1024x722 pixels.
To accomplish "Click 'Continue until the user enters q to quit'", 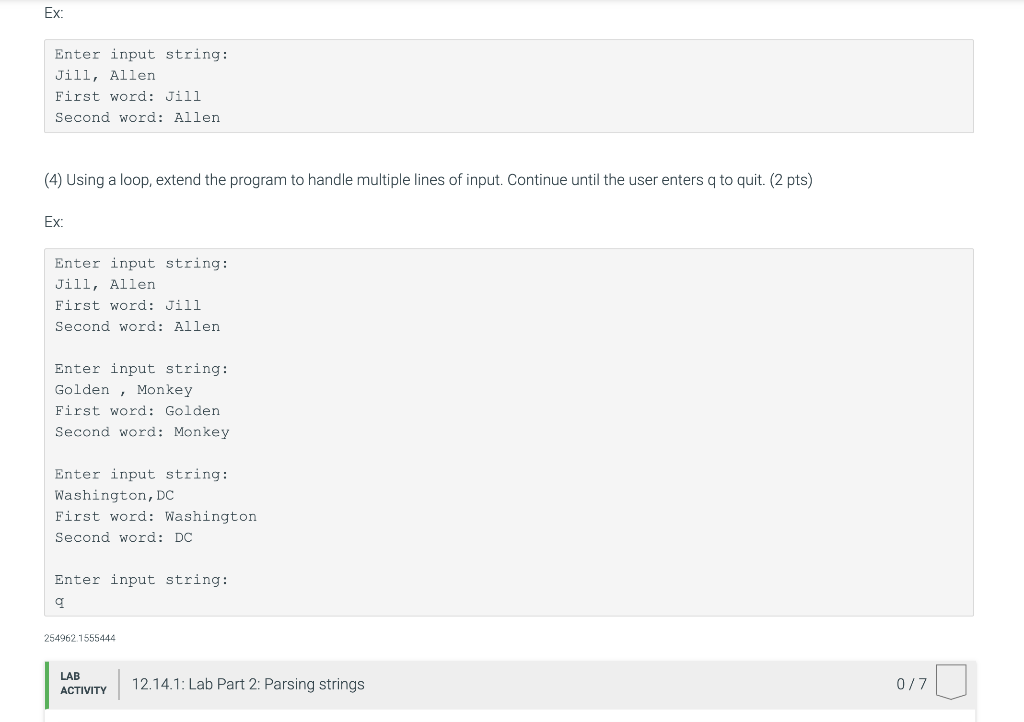I will click(635, 180).
